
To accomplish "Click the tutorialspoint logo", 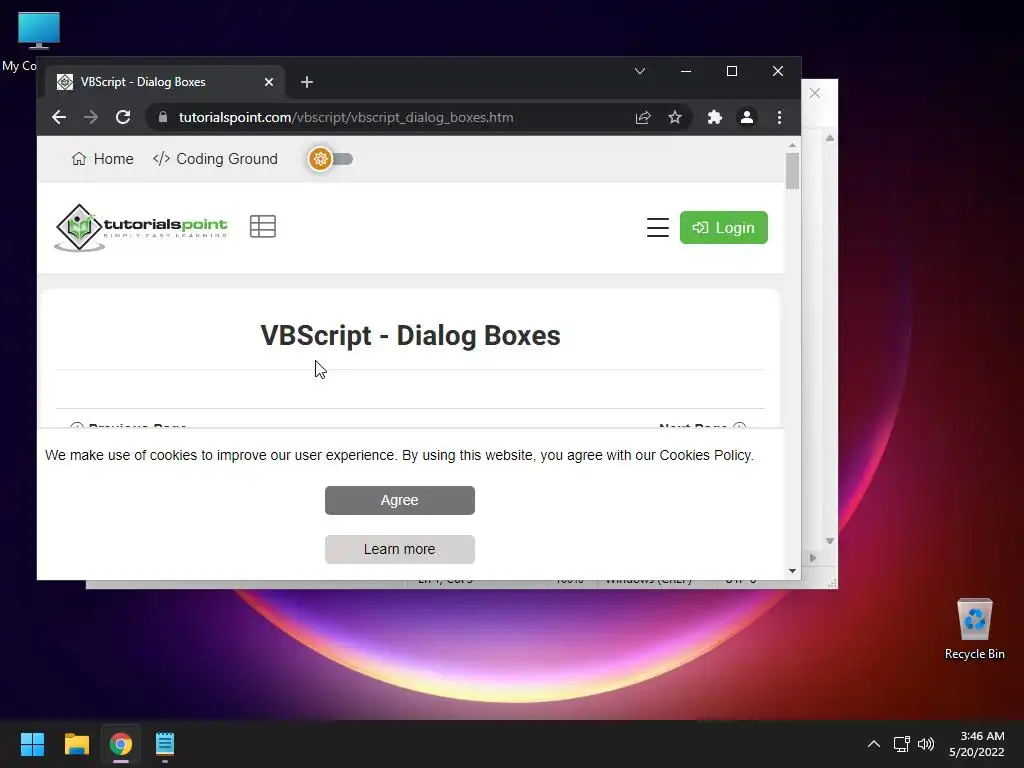I will pos(142,227).
